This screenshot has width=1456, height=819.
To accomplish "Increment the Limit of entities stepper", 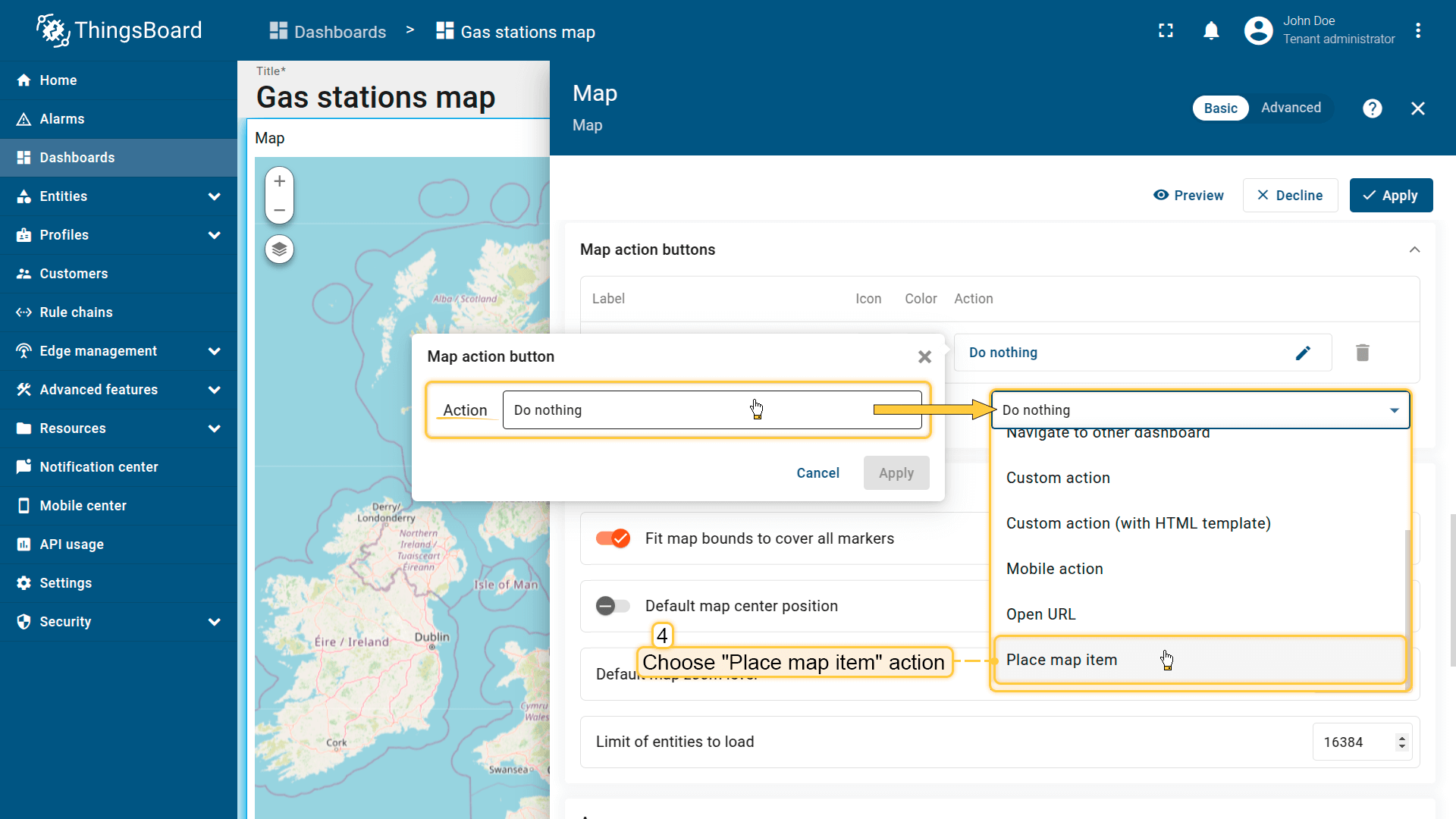I will [x=1401, y=737].
